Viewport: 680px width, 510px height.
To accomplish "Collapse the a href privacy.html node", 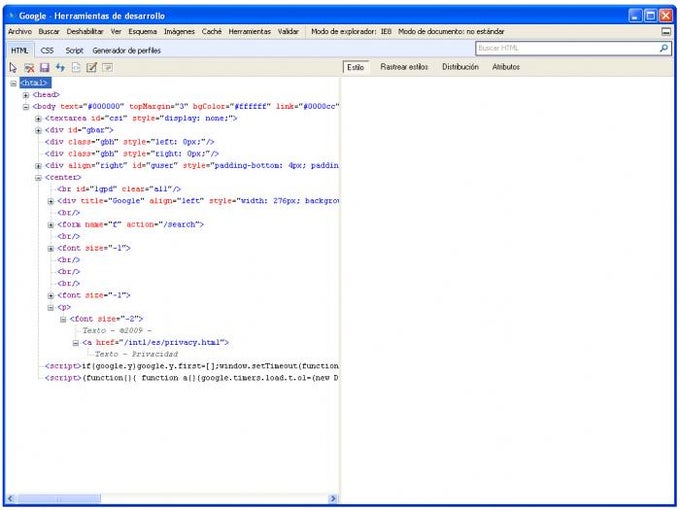I will pos(75,343).
